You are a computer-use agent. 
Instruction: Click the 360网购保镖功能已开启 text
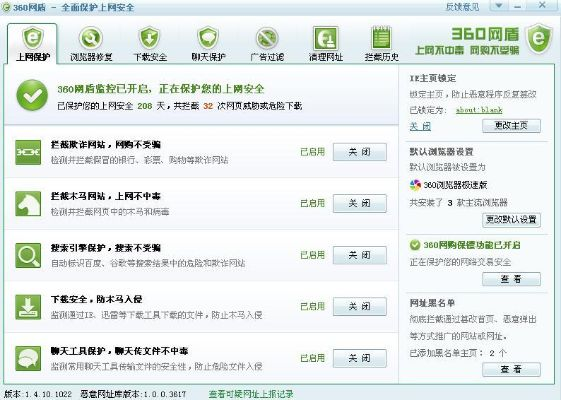(x=472, y=245)
